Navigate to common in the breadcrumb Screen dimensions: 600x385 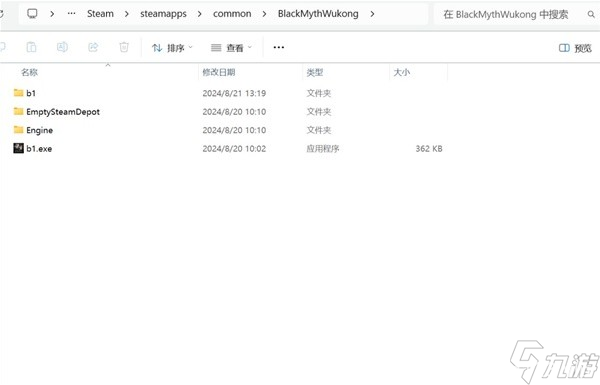pyautogui.click(x=232, y=14)
